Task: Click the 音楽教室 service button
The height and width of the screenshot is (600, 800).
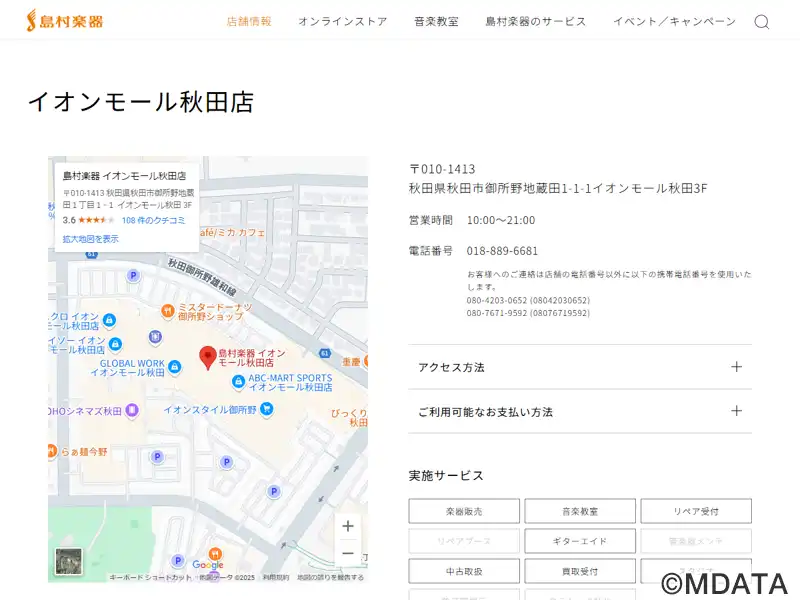Action: [x=580, y=511]
